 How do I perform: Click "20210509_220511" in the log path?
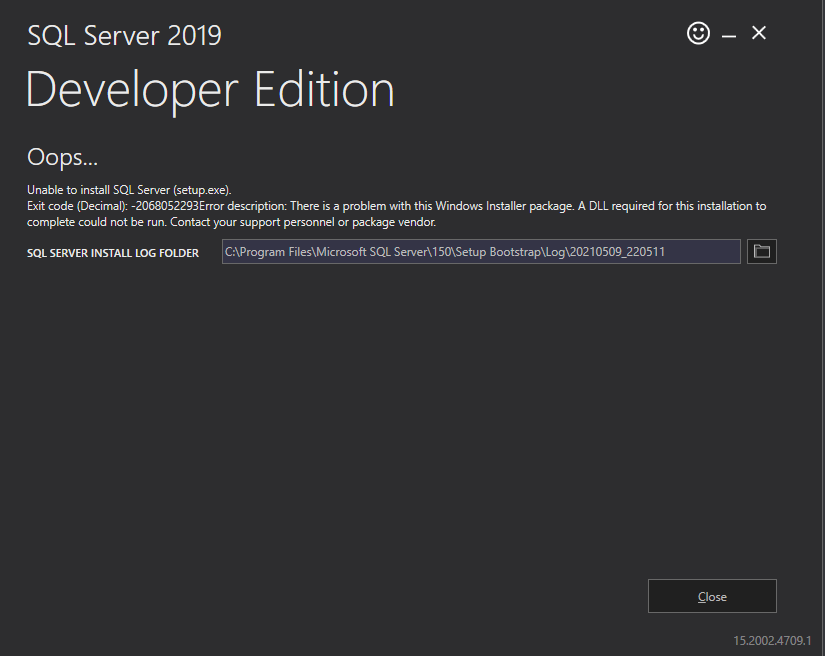coord(617,252)
